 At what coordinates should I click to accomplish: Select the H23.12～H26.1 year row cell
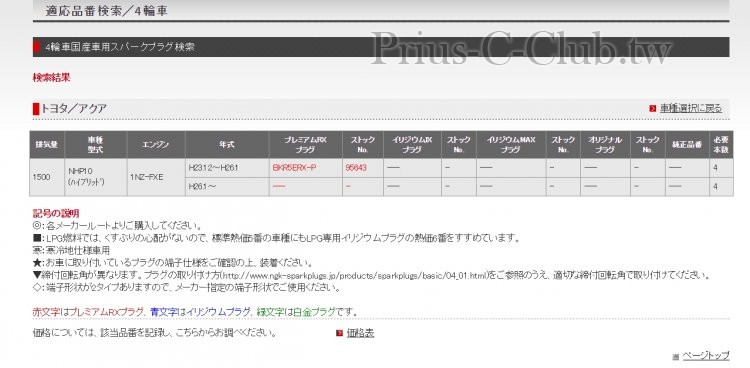(227, 168)
